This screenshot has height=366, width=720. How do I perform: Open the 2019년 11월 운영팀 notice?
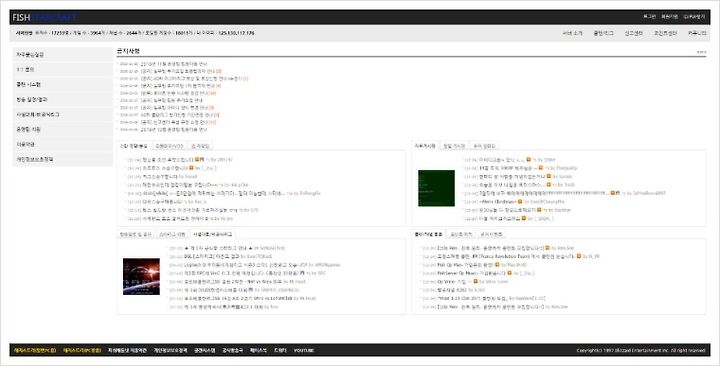tap(174, 64)
